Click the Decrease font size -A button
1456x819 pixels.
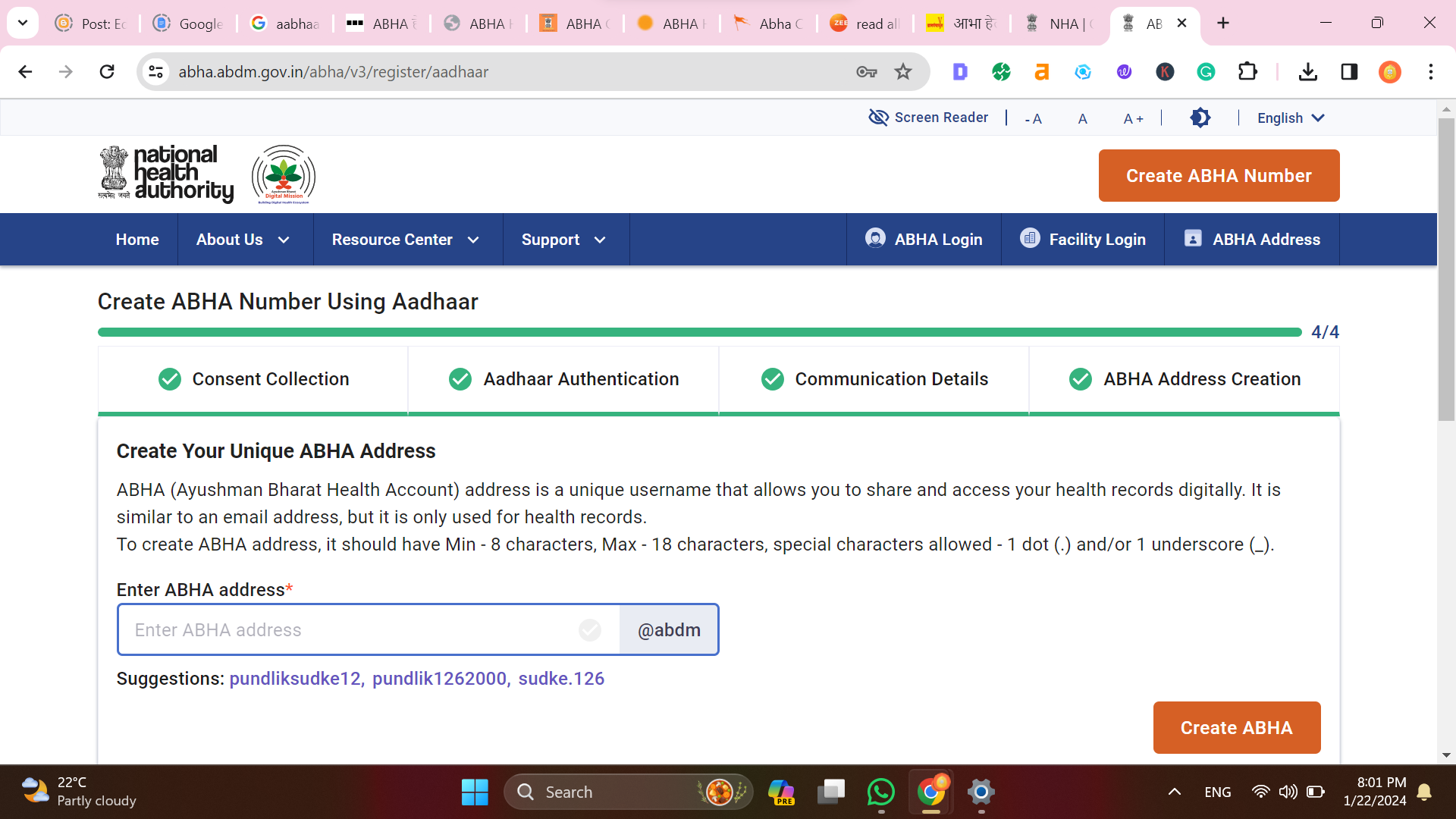[1034, 118]
